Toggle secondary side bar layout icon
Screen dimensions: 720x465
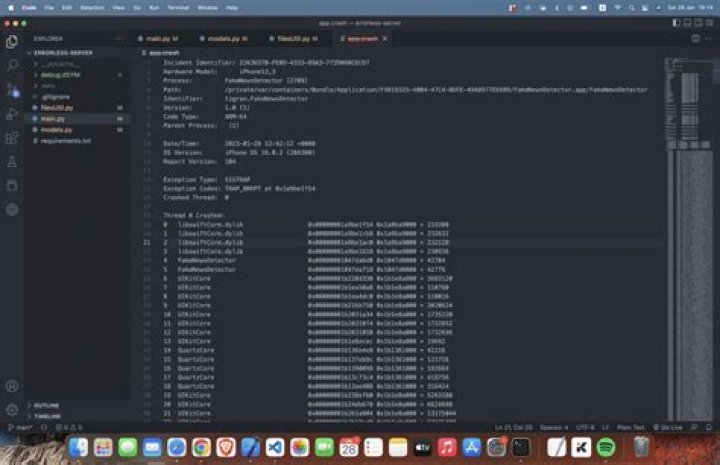click(x=698, y=23)
